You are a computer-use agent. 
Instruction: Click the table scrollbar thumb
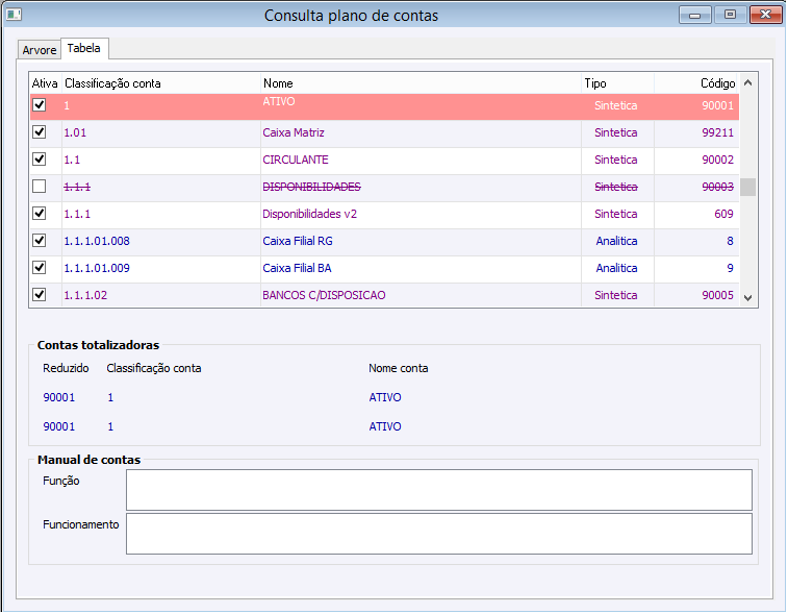click(x=748, y=187)
